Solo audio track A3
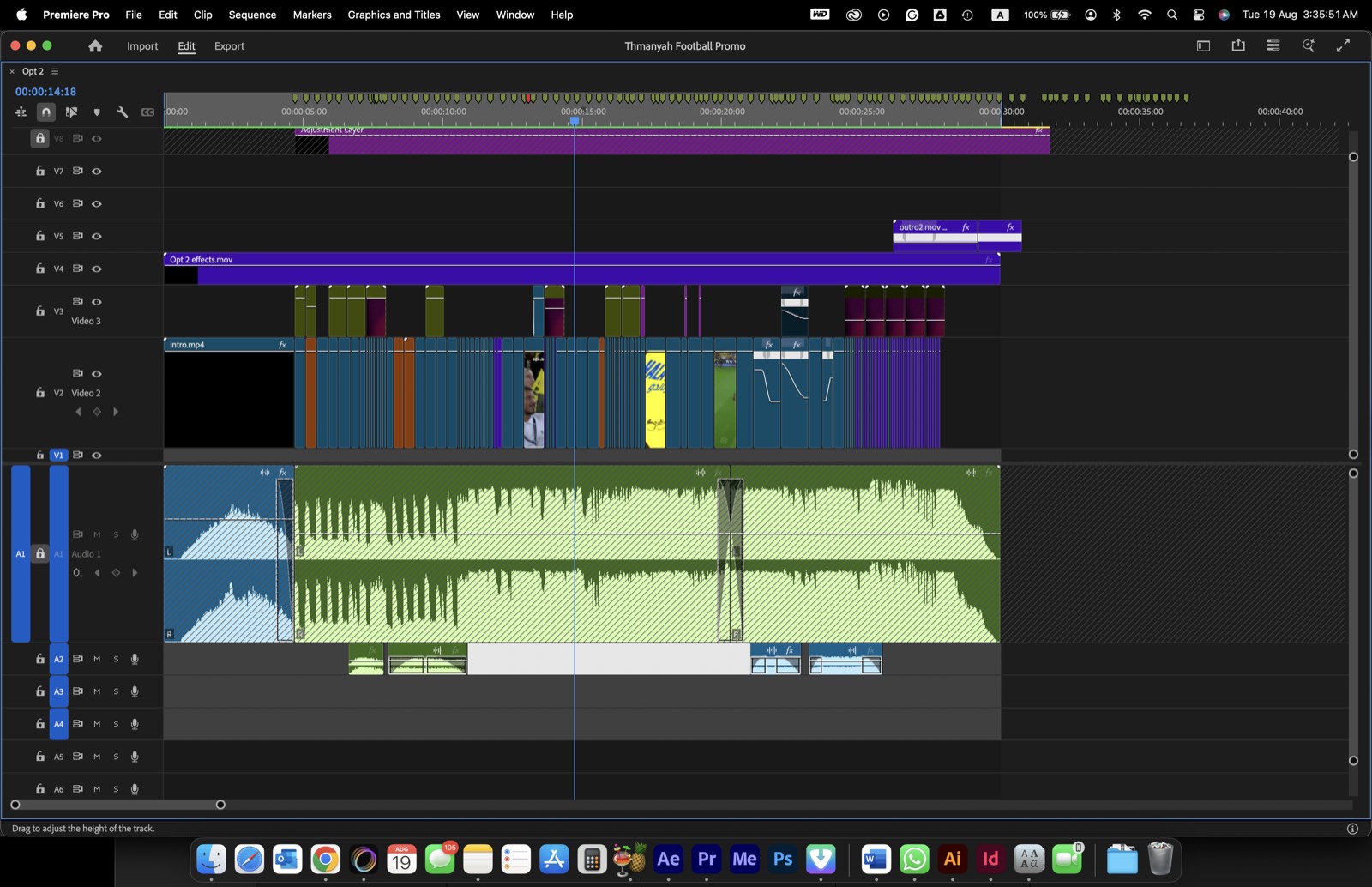 click(x=116, y=691)
